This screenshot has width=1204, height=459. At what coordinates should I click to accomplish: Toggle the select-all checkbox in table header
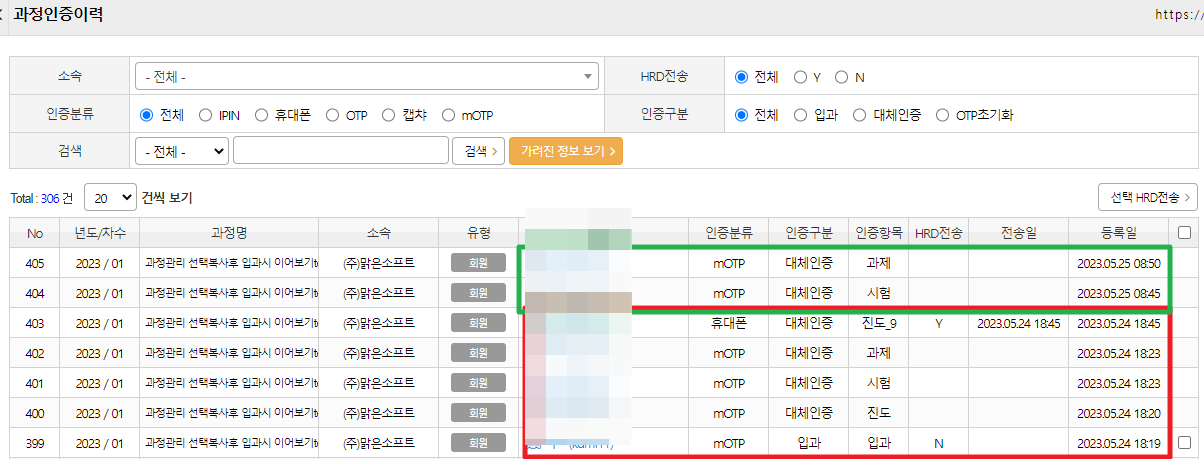pos(1185,233)
